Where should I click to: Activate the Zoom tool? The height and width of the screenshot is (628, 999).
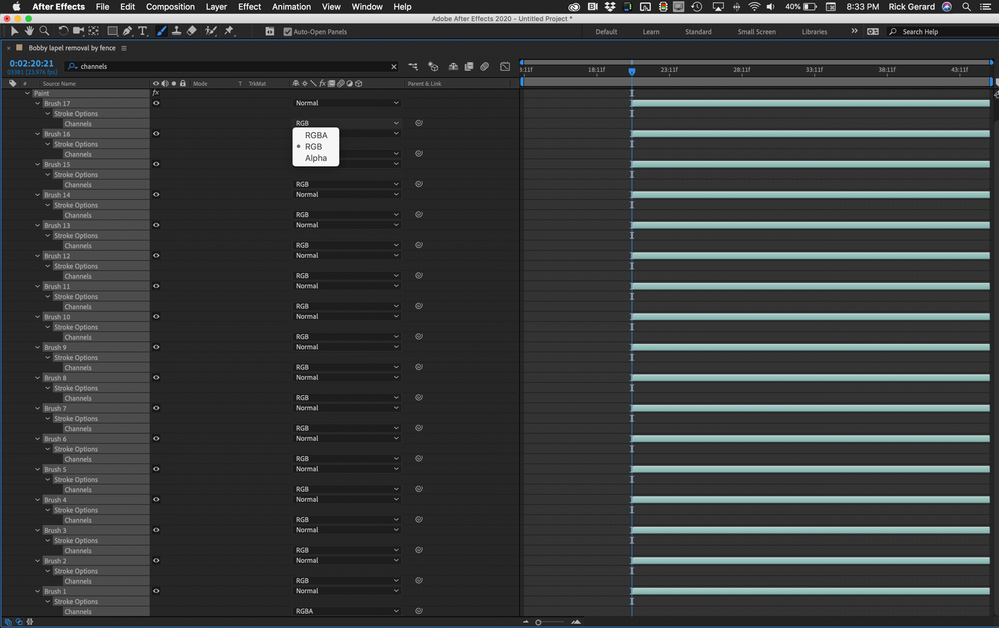pos(45,30)
